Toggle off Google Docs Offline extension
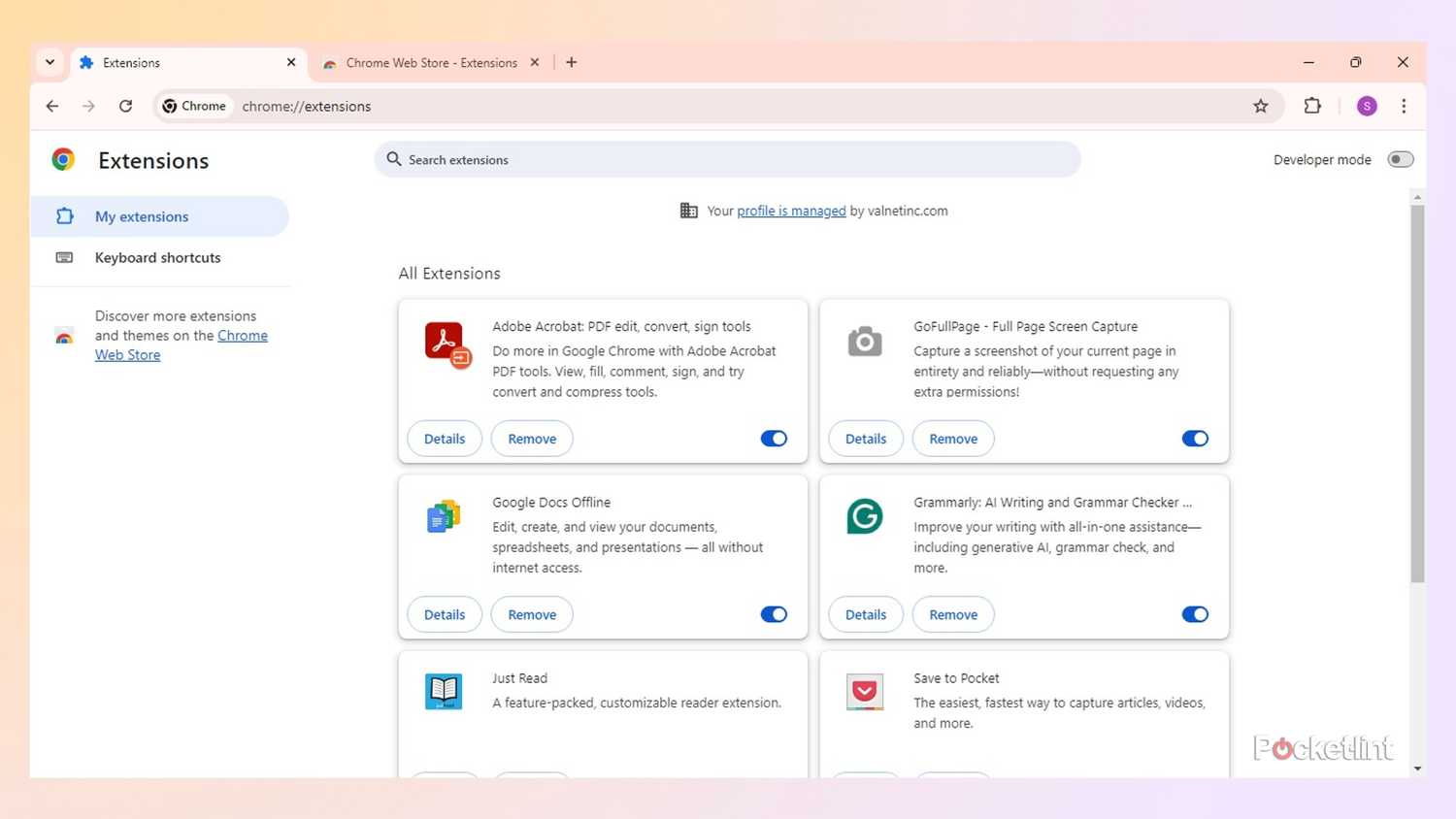The width and height of the screenshot is (1456, 819). click(774, 614)
